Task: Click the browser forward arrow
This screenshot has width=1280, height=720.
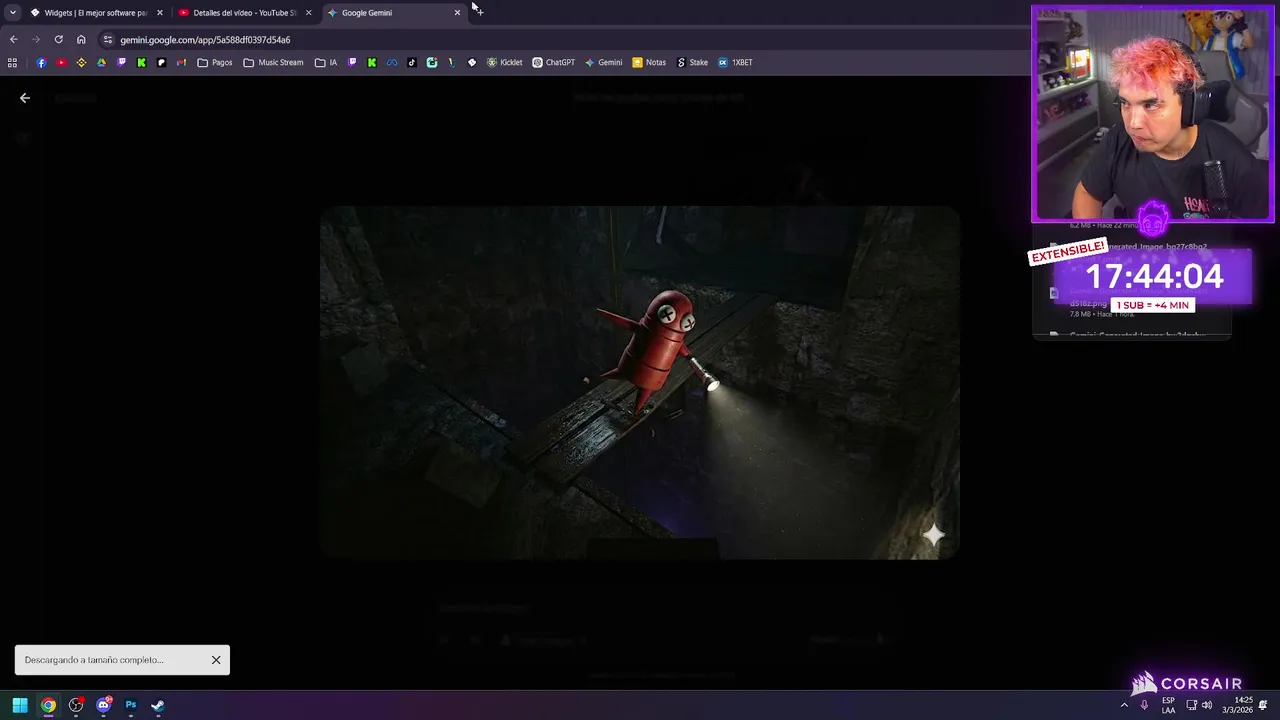Action: point(36,40)
